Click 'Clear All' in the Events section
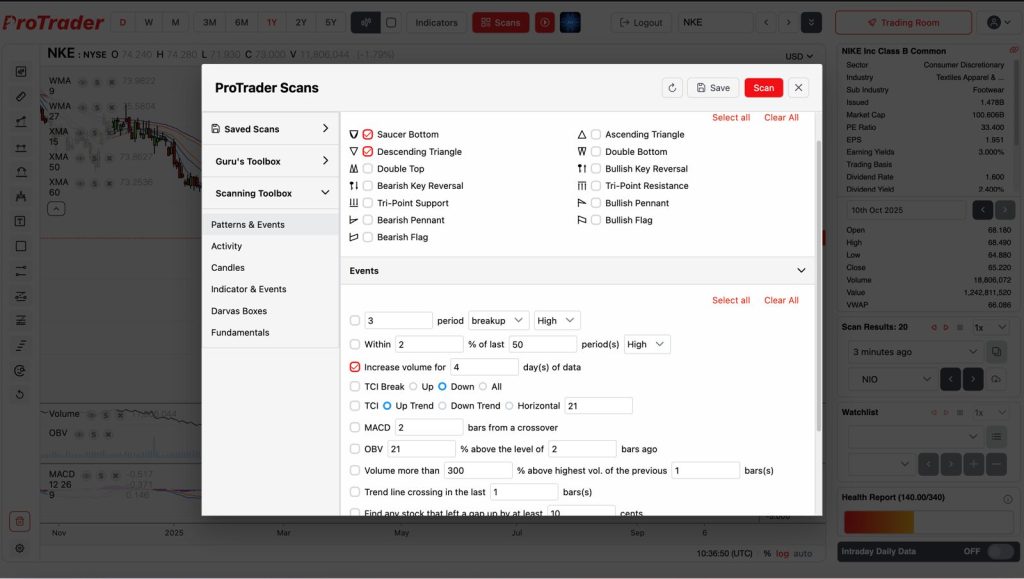Viewport: 1024px width, 579px height. 781,300
